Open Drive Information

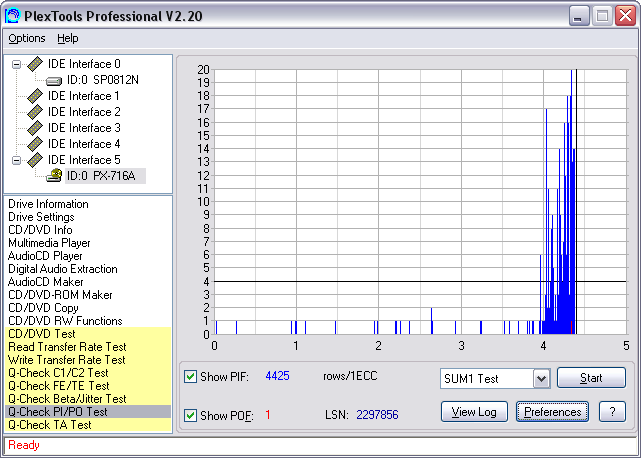coord(48,204)
